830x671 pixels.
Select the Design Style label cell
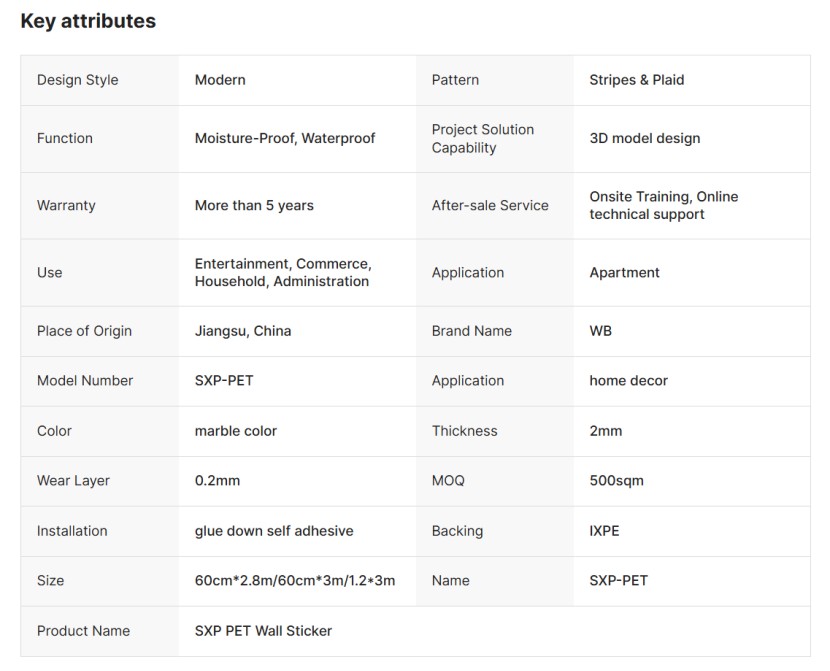pyautogui.click(x=77, y=80)
